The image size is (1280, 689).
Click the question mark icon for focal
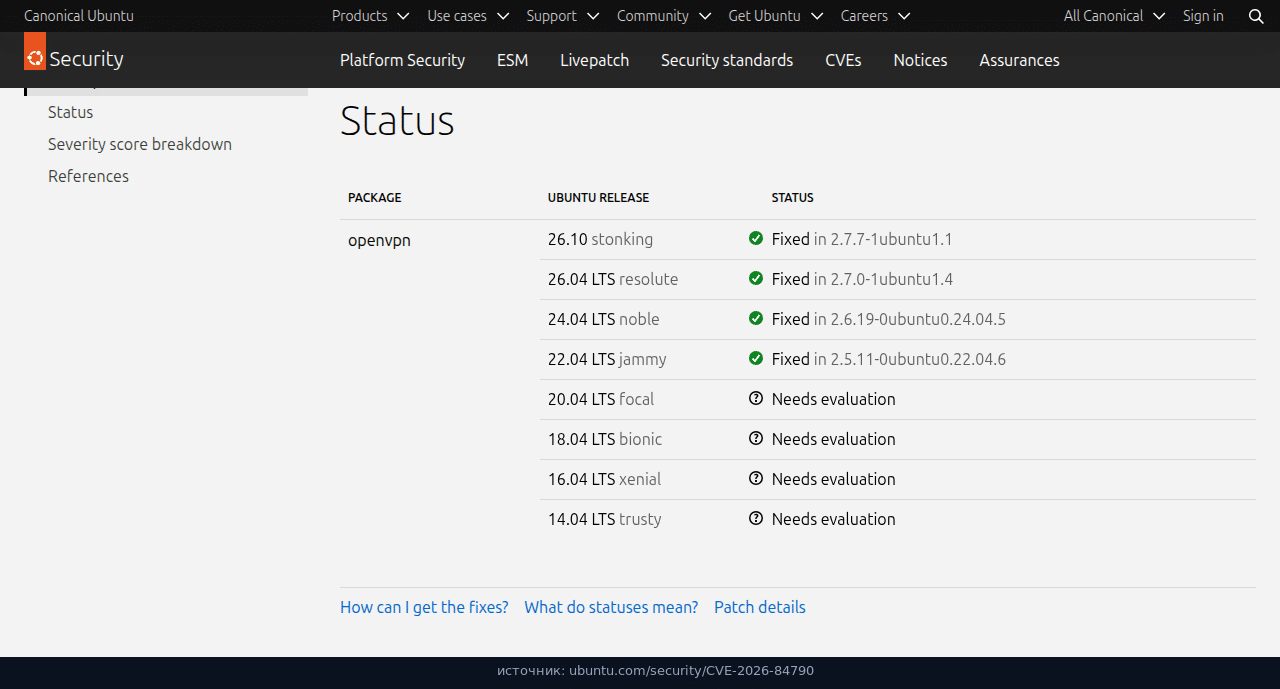coord(756,399)
